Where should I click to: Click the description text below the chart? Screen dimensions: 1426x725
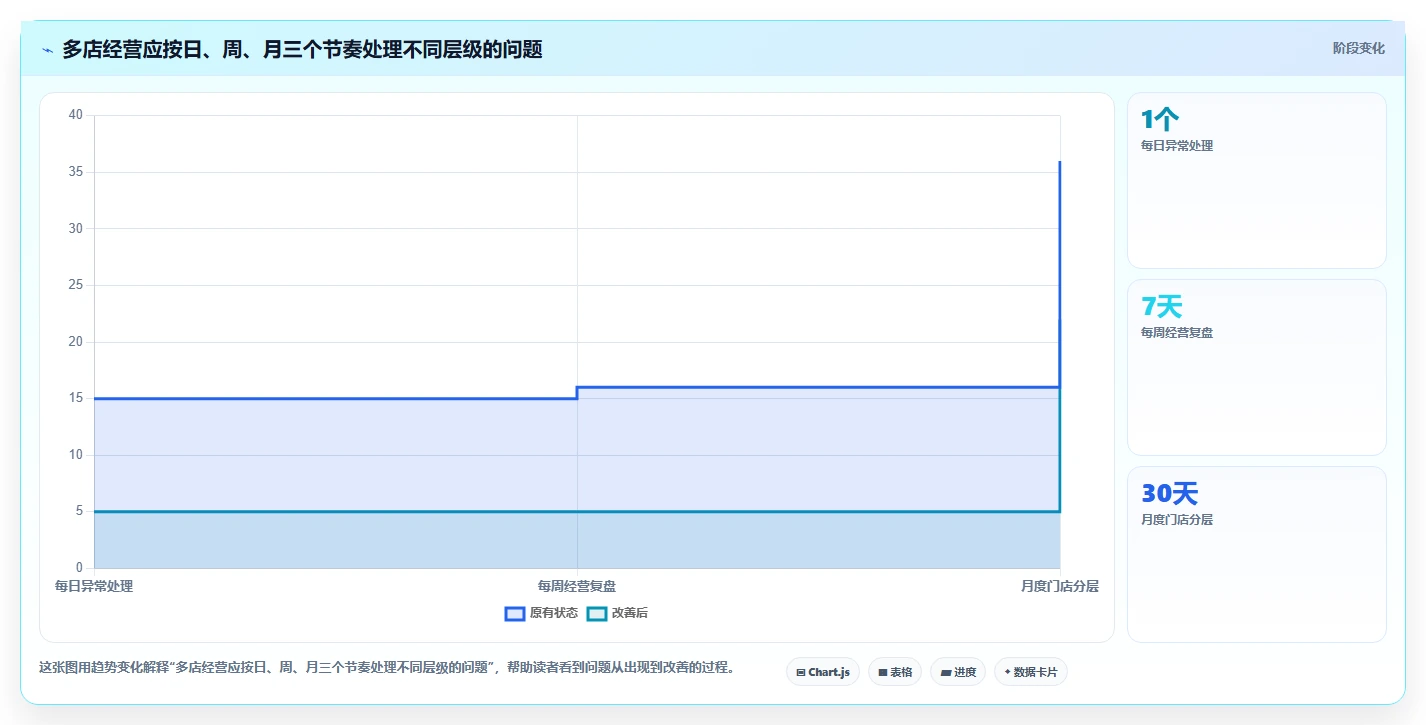pyautogui.click(x=387, y=667)
